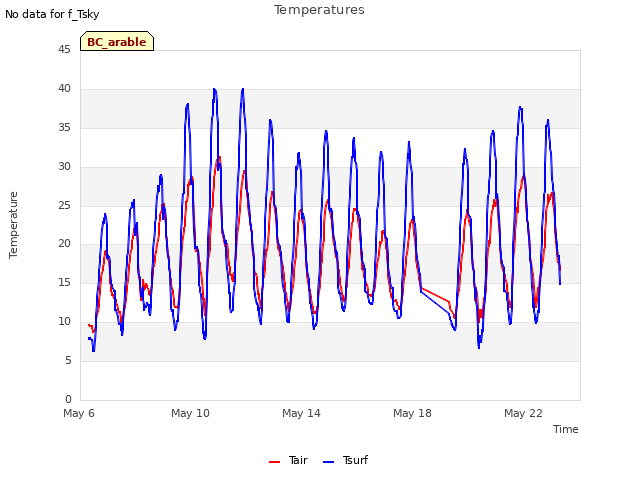Click the Tair legend entry

288,460
